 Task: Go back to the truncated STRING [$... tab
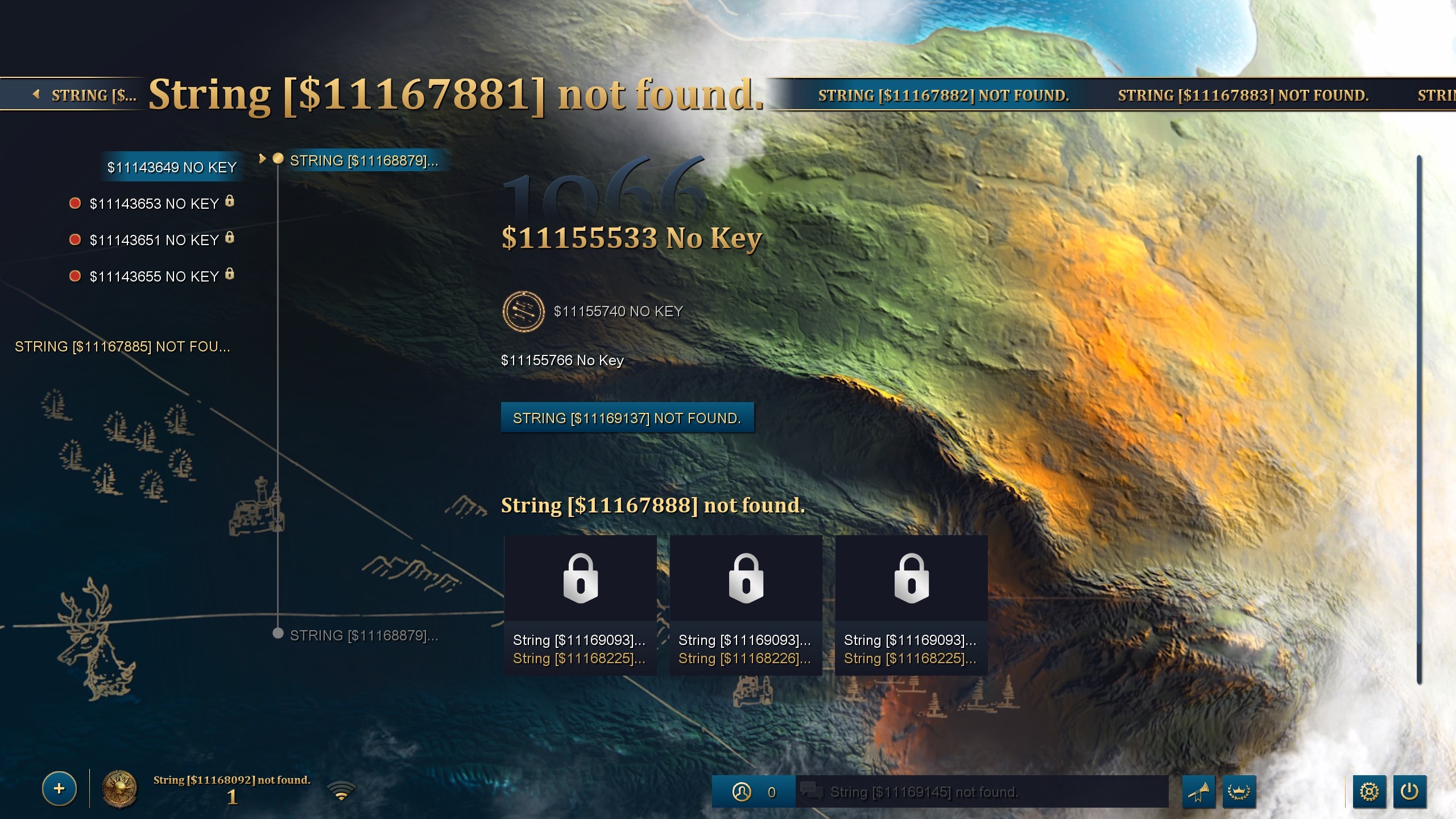[x=94, y=96]
